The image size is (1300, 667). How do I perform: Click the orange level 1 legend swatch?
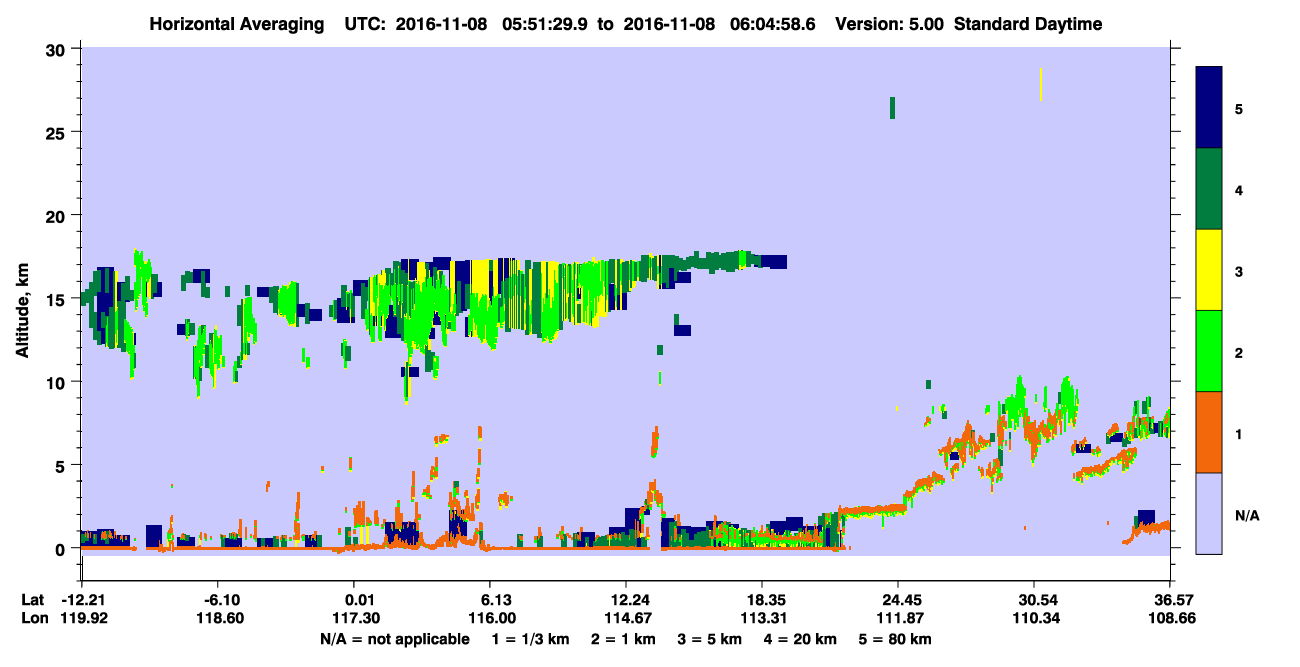tap(1209, 432)
